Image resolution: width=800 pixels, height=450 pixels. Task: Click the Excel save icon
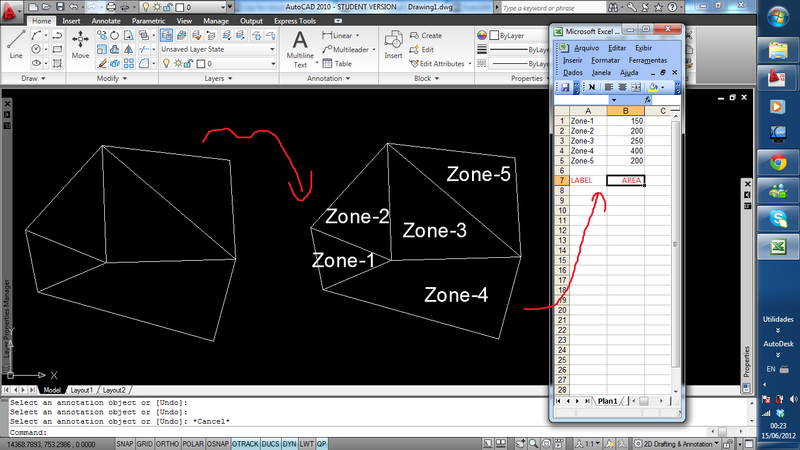pos(565,87)
